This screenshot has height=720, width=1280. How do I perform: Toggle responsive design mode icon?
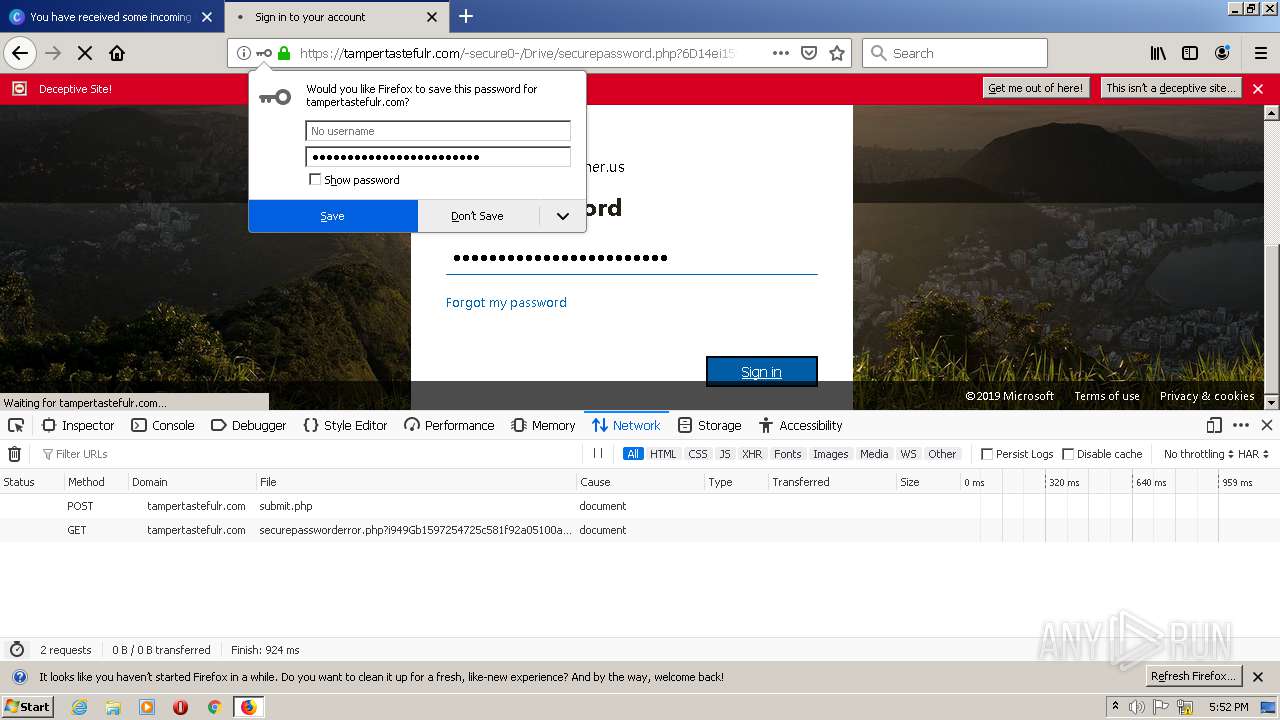[1214, 425]
